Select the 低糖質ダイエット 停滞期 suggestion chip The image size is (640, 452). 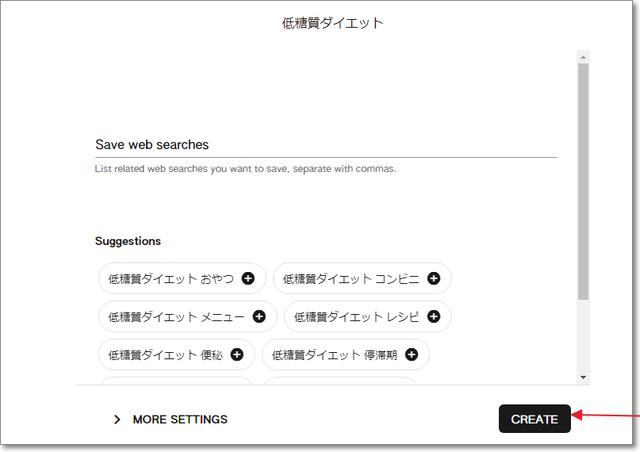click(335, 354)
